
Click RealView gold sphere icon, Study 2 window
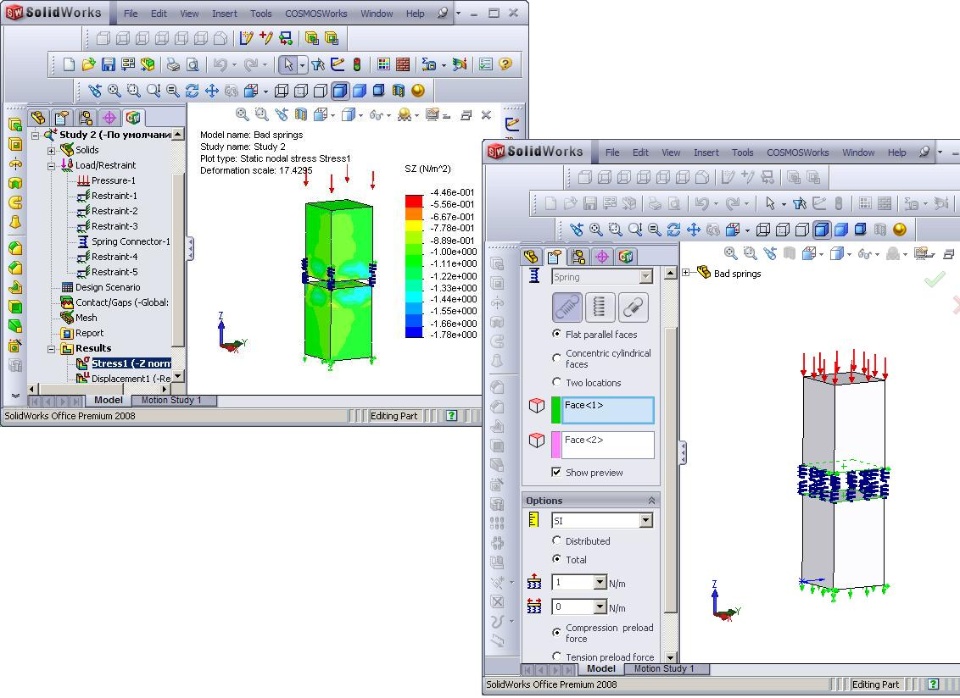click(418, 91)
